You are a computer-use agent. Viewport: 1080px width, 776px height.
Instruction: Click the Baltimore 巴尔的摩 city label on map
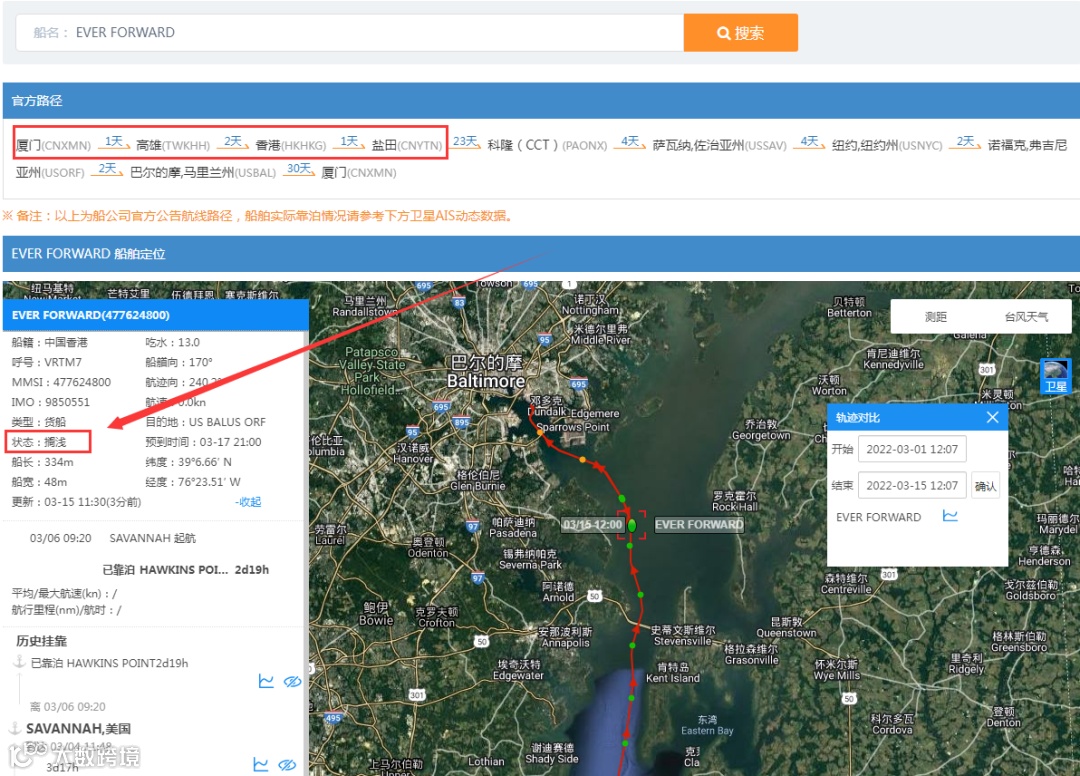(x=486, y=372)
